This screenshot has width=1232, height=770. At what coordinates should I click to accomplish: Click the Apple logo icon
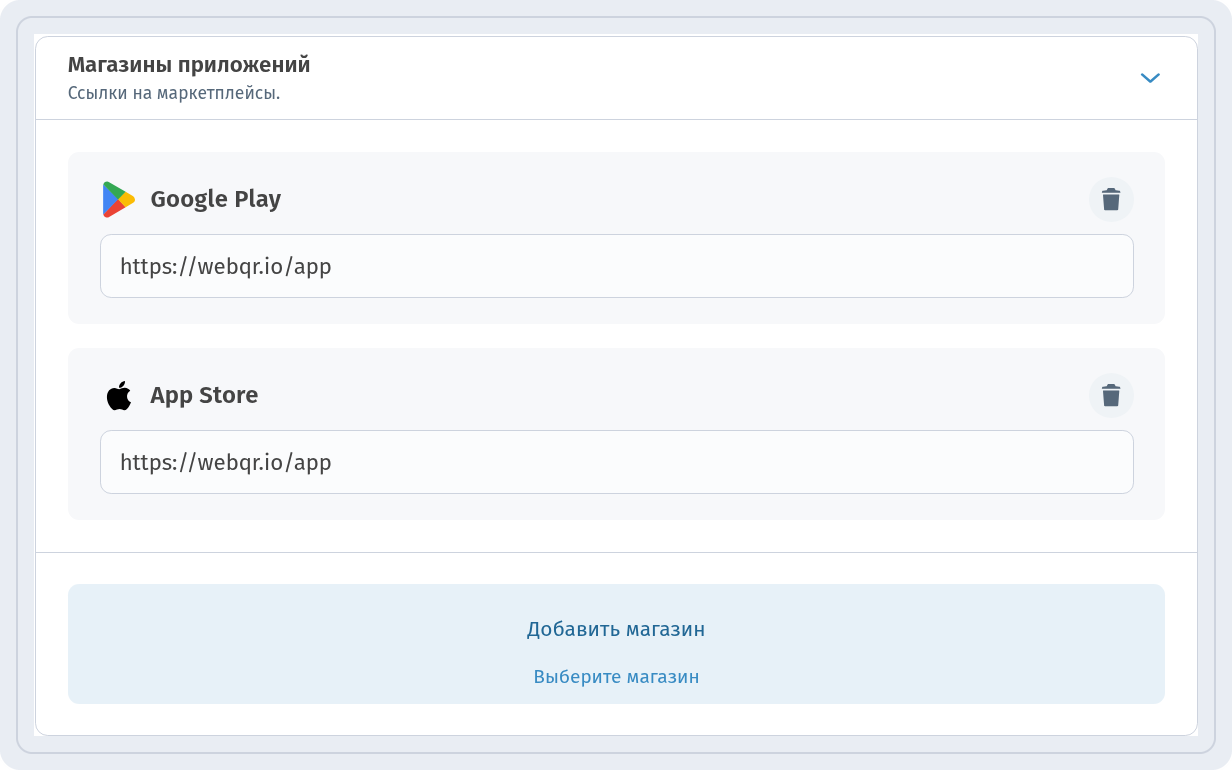pyautogui.click(x=118, y=395)
